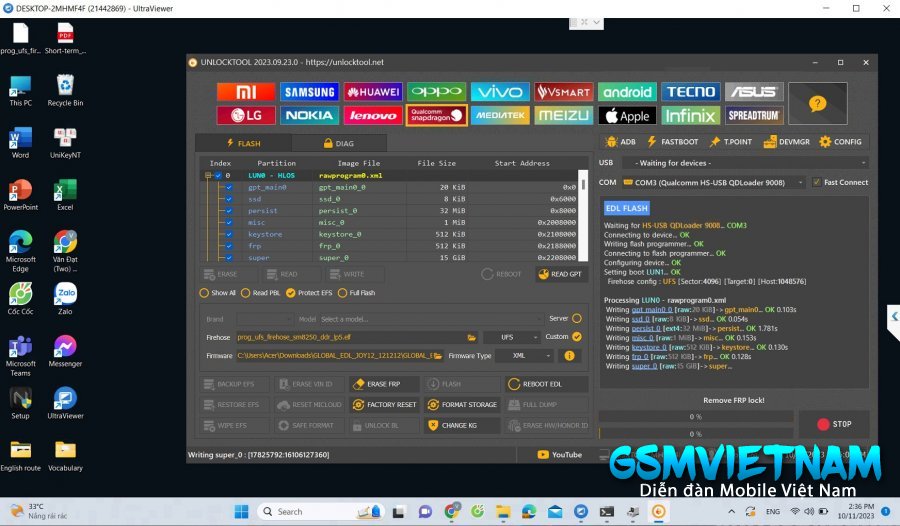Click the CHANGE KG button

tap(463, 426)
